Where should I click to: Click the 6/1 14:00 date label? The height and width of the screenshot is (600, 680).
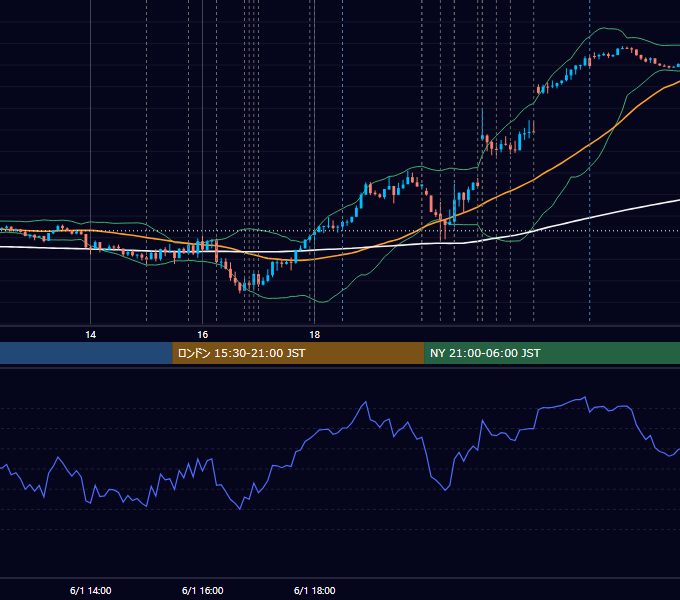90,590
